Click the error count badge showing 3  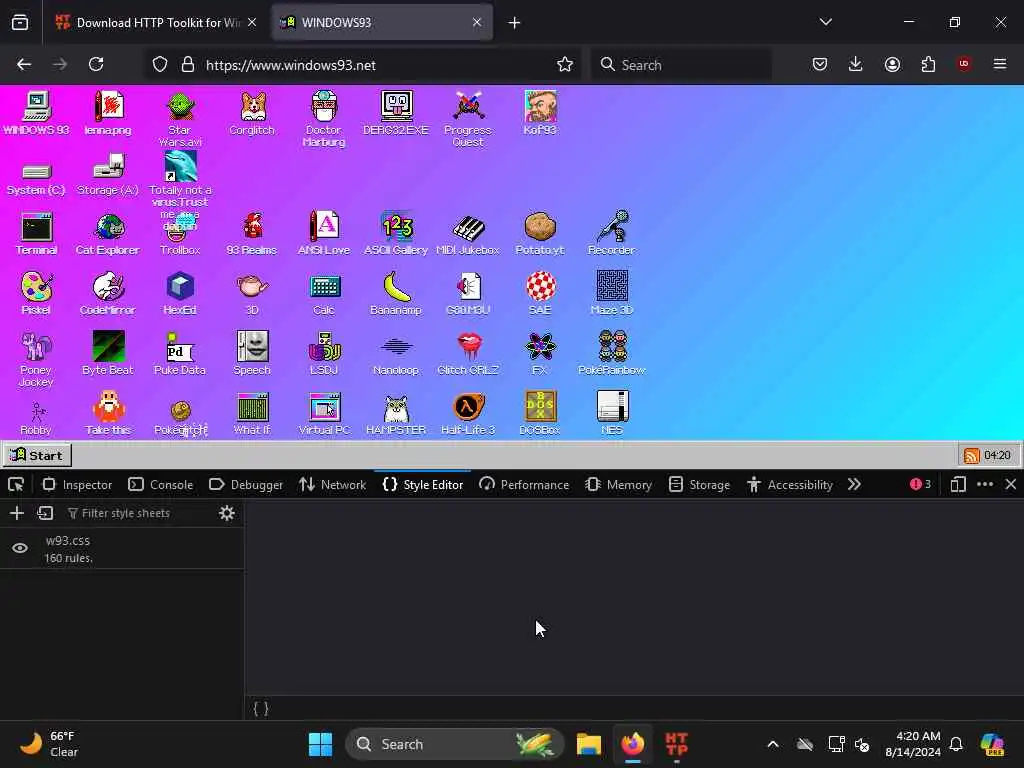pos(920,485)
